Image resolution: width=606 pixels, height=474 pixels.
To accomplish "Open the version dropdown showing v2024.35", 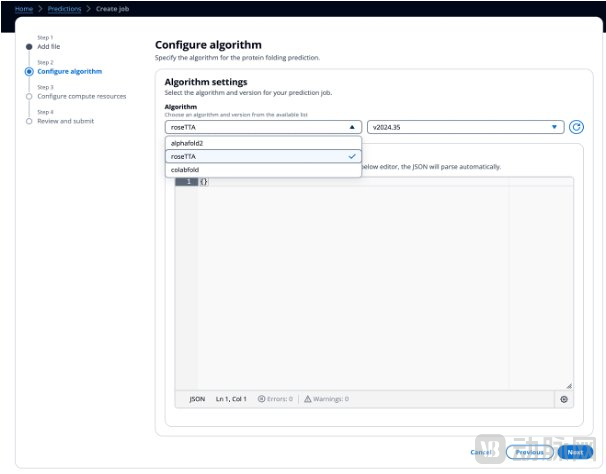I will [x=465, y=127].
